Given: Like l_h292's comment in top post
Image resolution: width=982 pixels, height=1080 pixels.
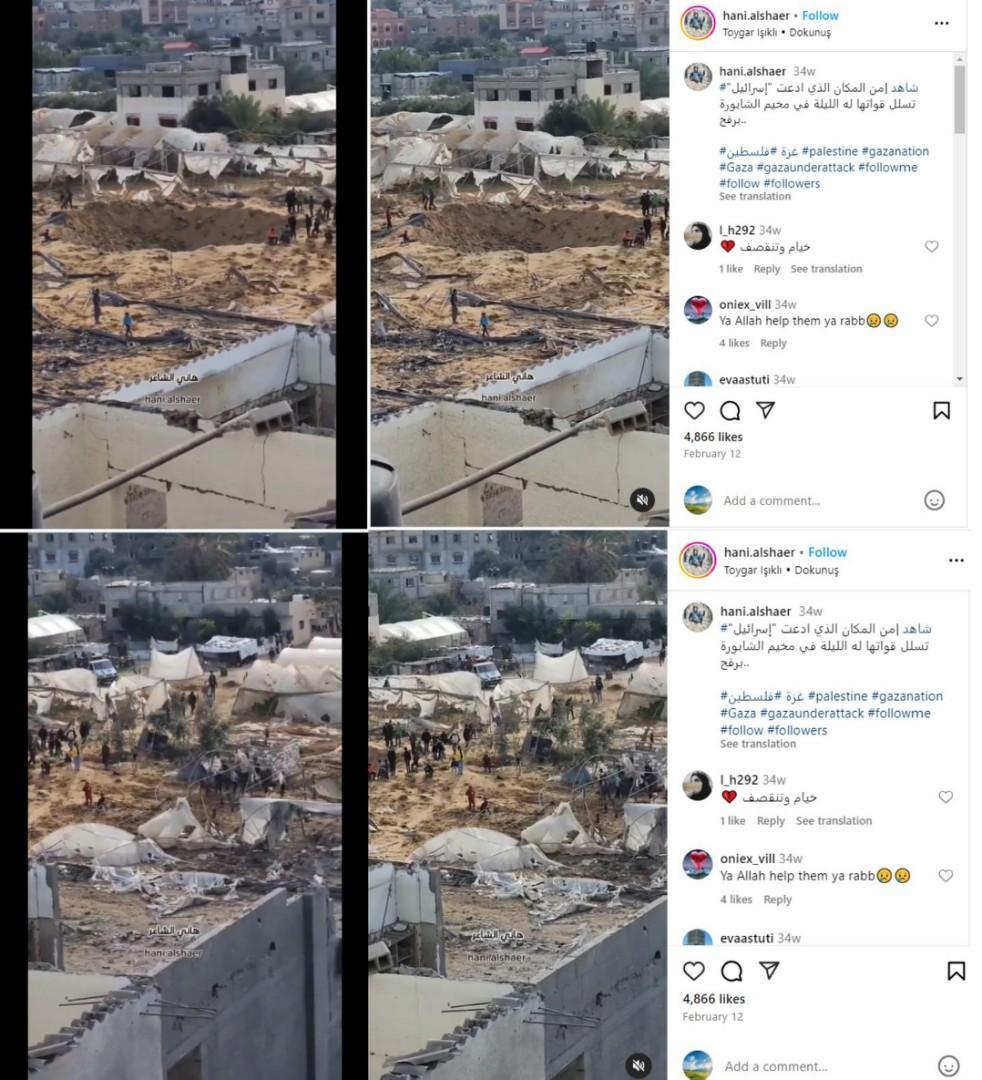Looking at the screenshot, I should coord(931,246).
